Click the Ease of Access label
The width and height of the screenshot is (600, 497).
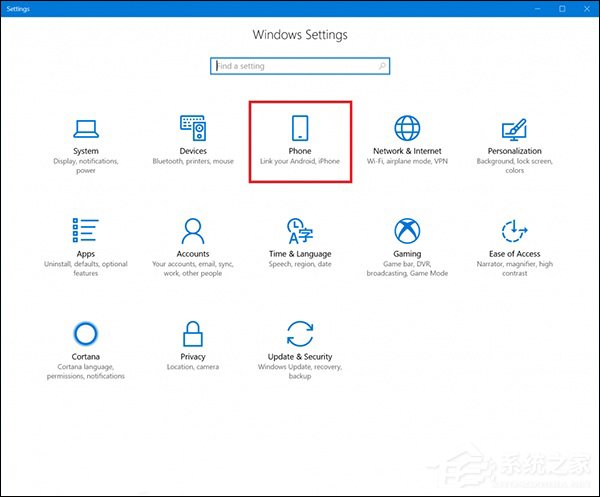pyautogui.click(x=514, y=254)
